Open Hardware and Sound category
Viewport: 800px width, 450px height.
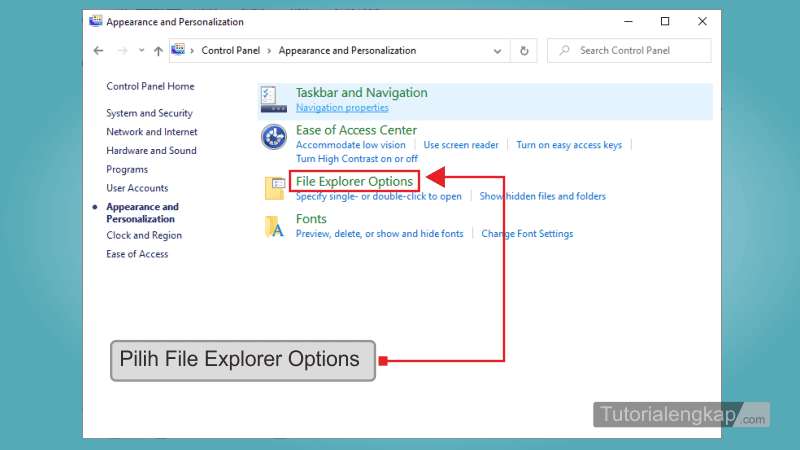(151, 151)
